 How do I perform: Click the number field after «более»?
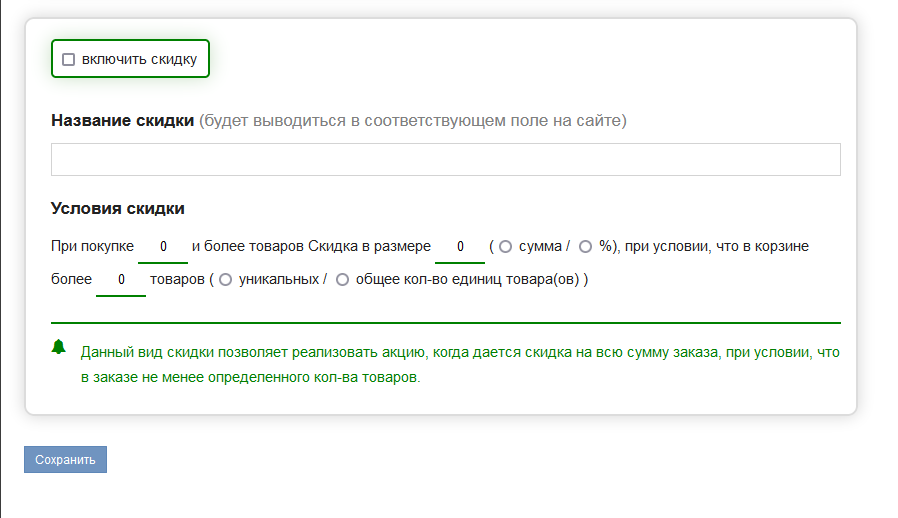pos(121,280)
